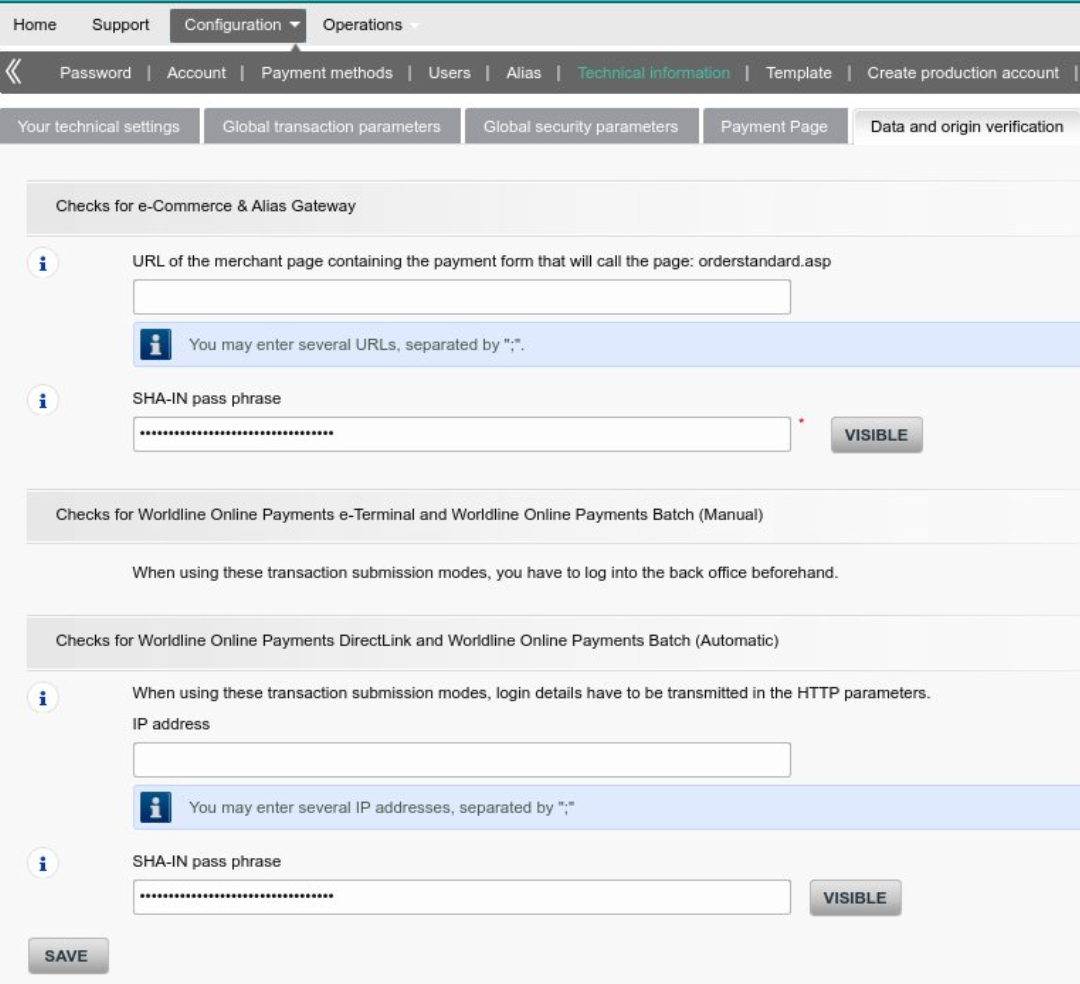
Task: Click blue info icon in IP addresses hint
Action: tap(155, 807)
